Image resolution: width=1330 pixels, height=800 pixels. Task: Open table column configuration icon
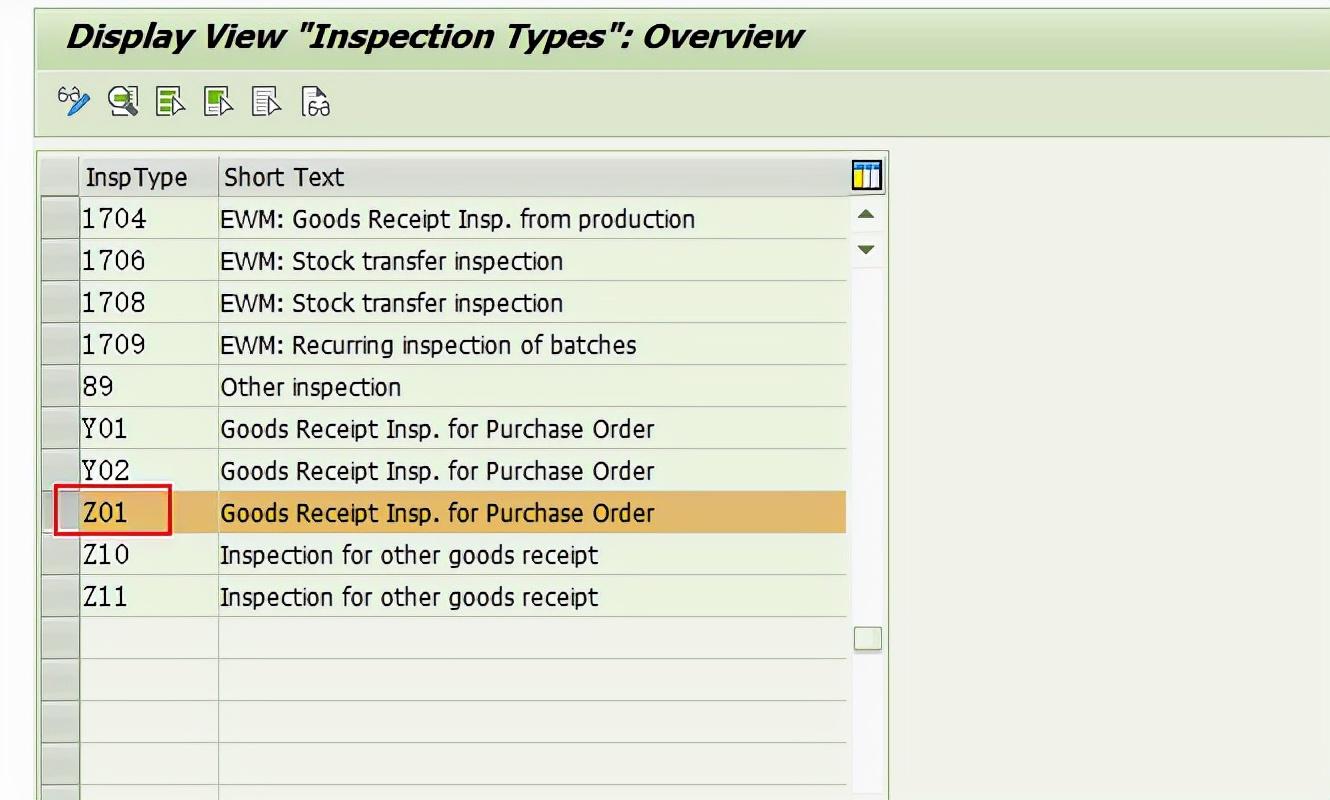[868, 174]
